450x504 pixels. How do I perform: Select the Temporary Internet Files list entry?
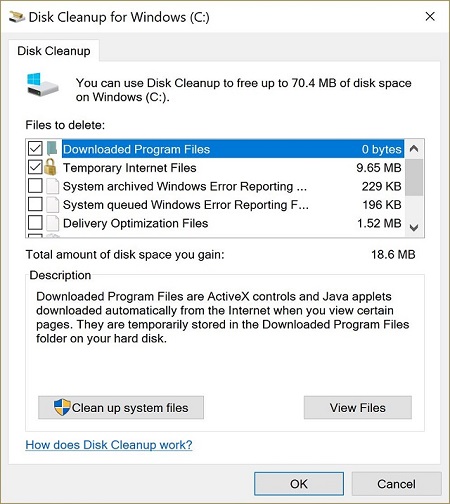[x=233, y=167]
